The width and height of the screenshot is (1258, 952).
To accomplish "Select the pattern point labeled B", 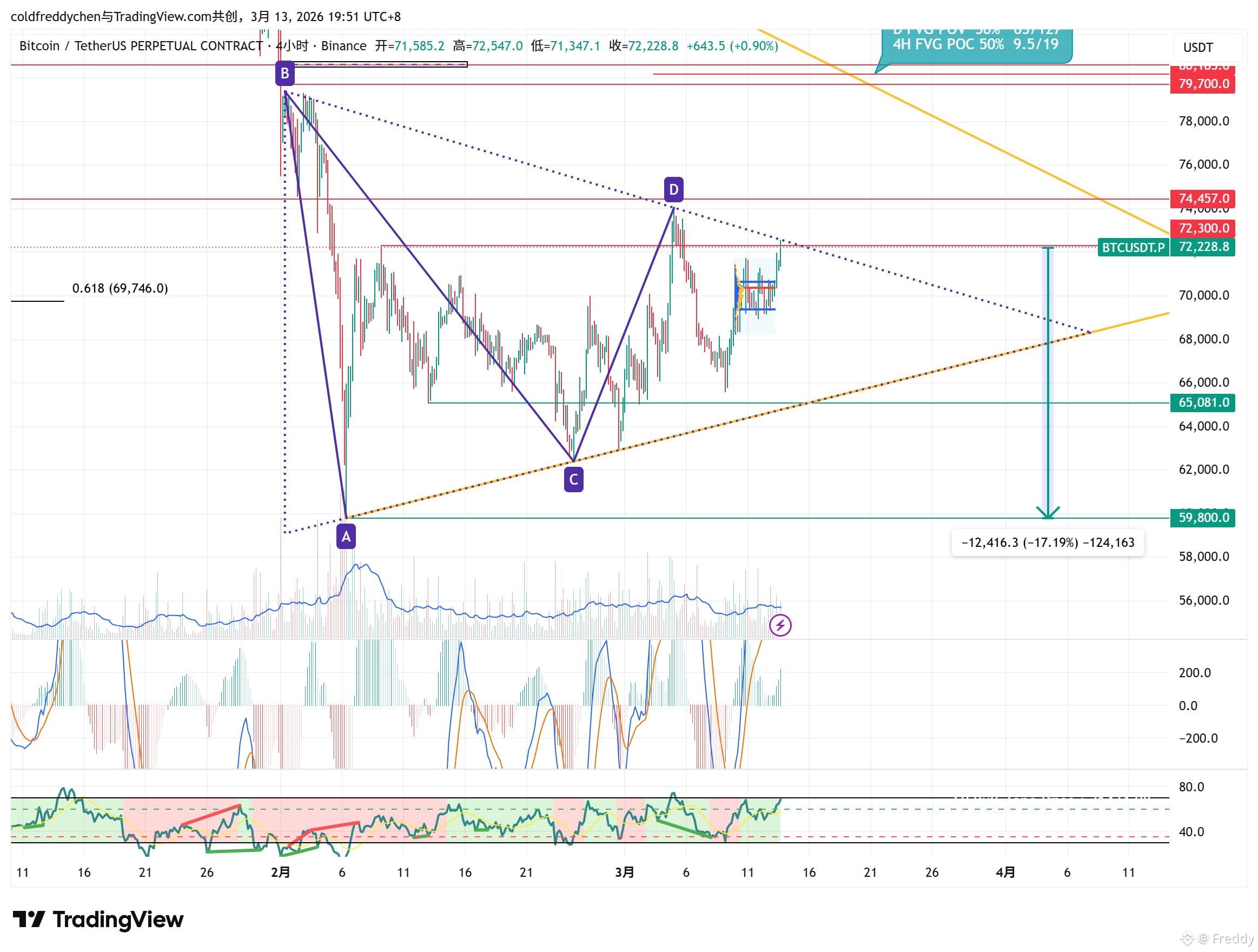I will pos(285,73).
